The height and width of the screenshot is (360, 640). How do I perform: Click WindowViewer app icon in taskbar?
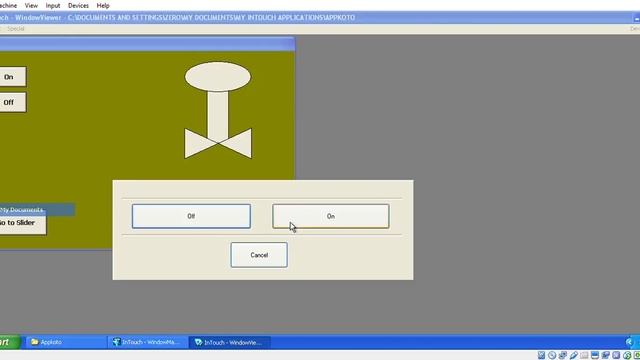(198, 342)
